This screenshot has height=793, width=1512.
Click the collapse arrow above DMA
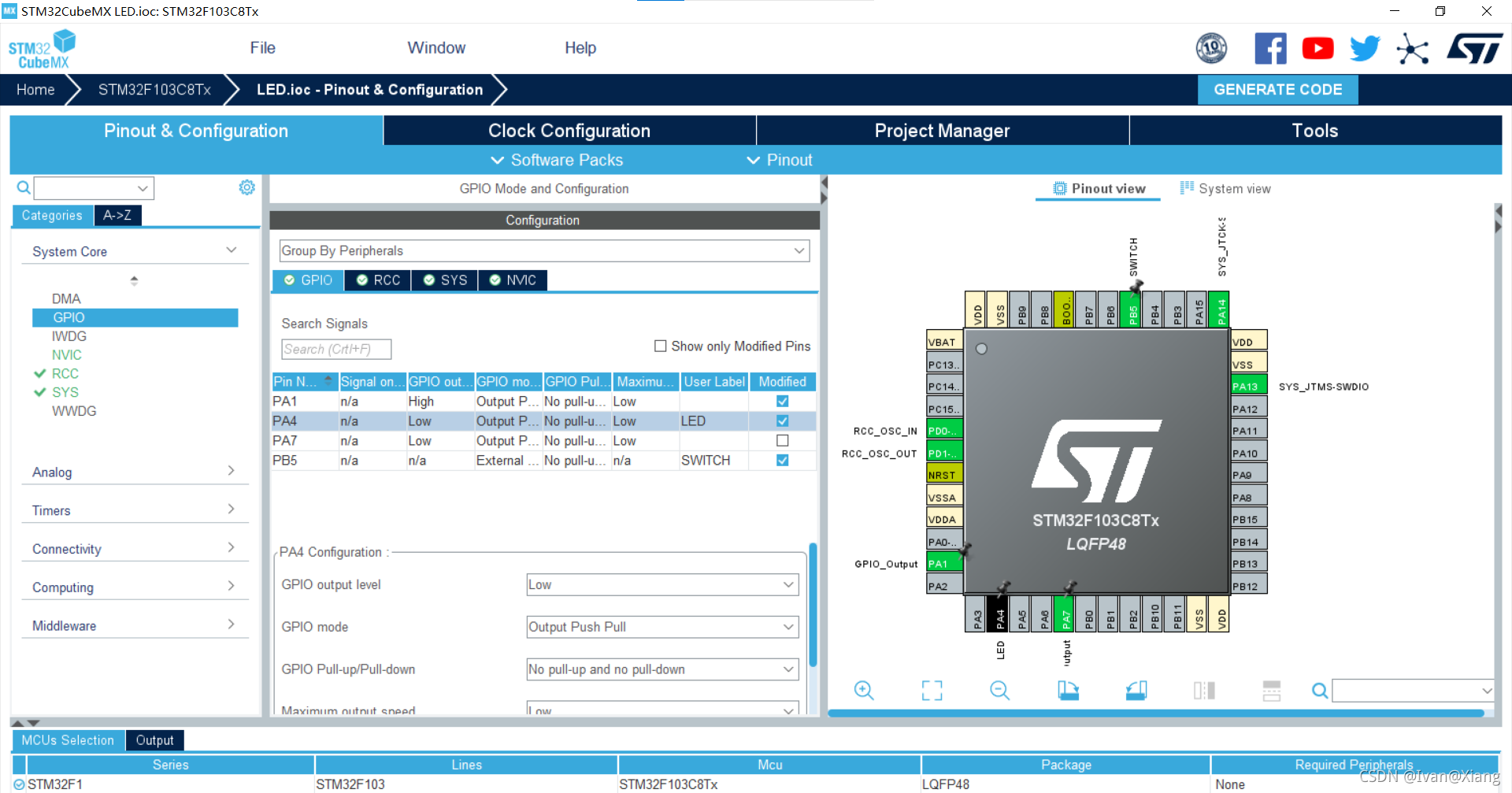[134, 280]
